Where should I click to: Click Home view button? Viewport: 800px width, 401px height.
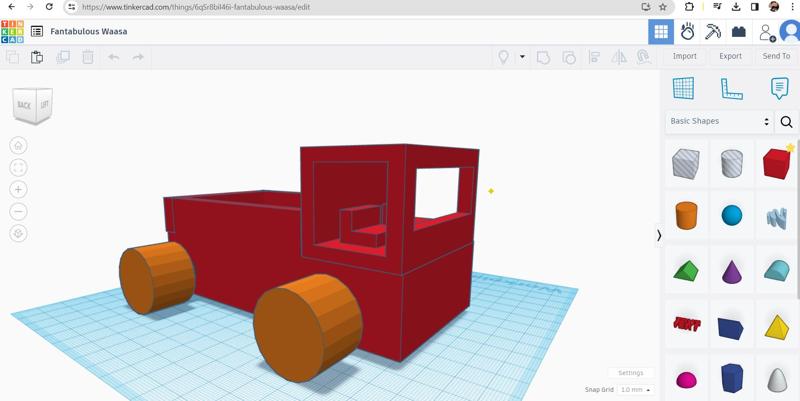click(x=18, y=145)
